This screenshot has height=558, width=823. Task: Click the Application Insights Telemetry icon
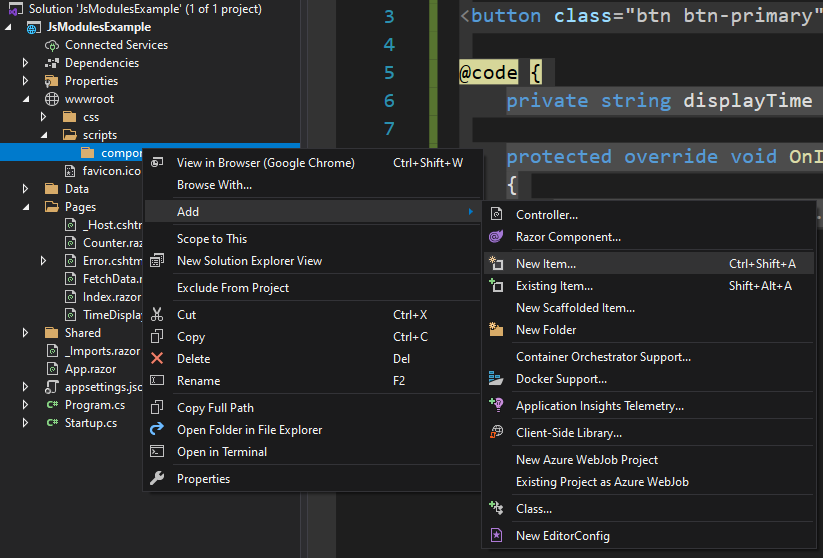click(496, 406)
